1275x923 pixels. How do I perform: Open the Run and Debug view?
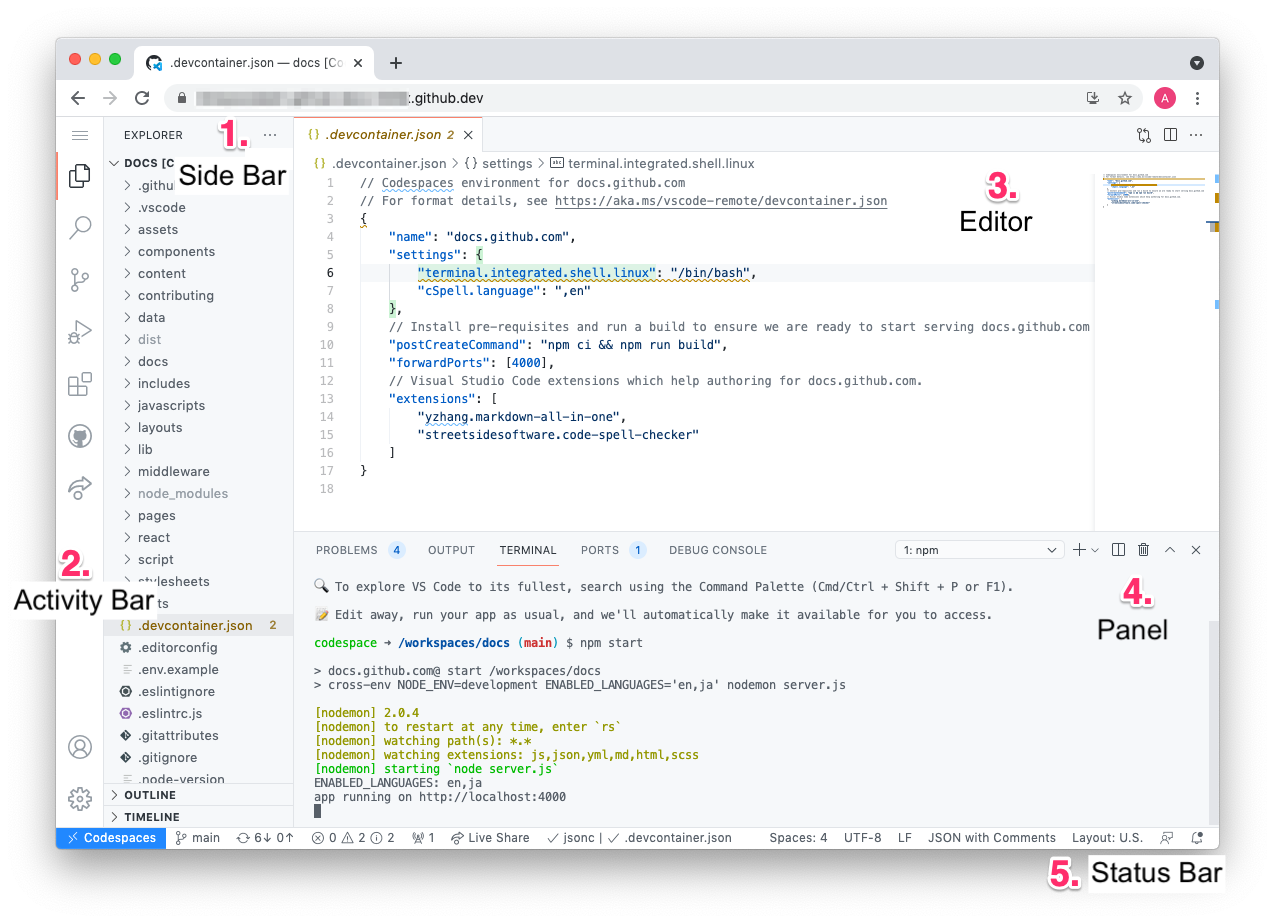[x=79, y=331]
